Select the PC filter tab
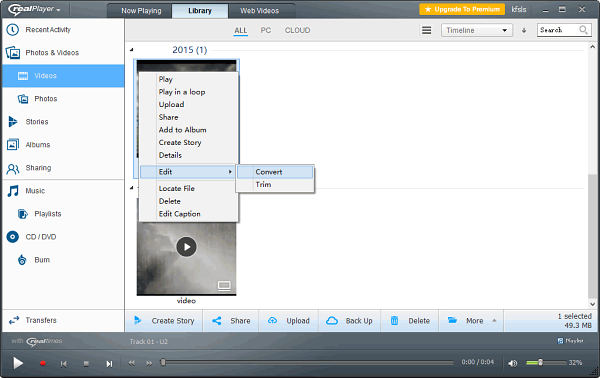 pos(266,30)
